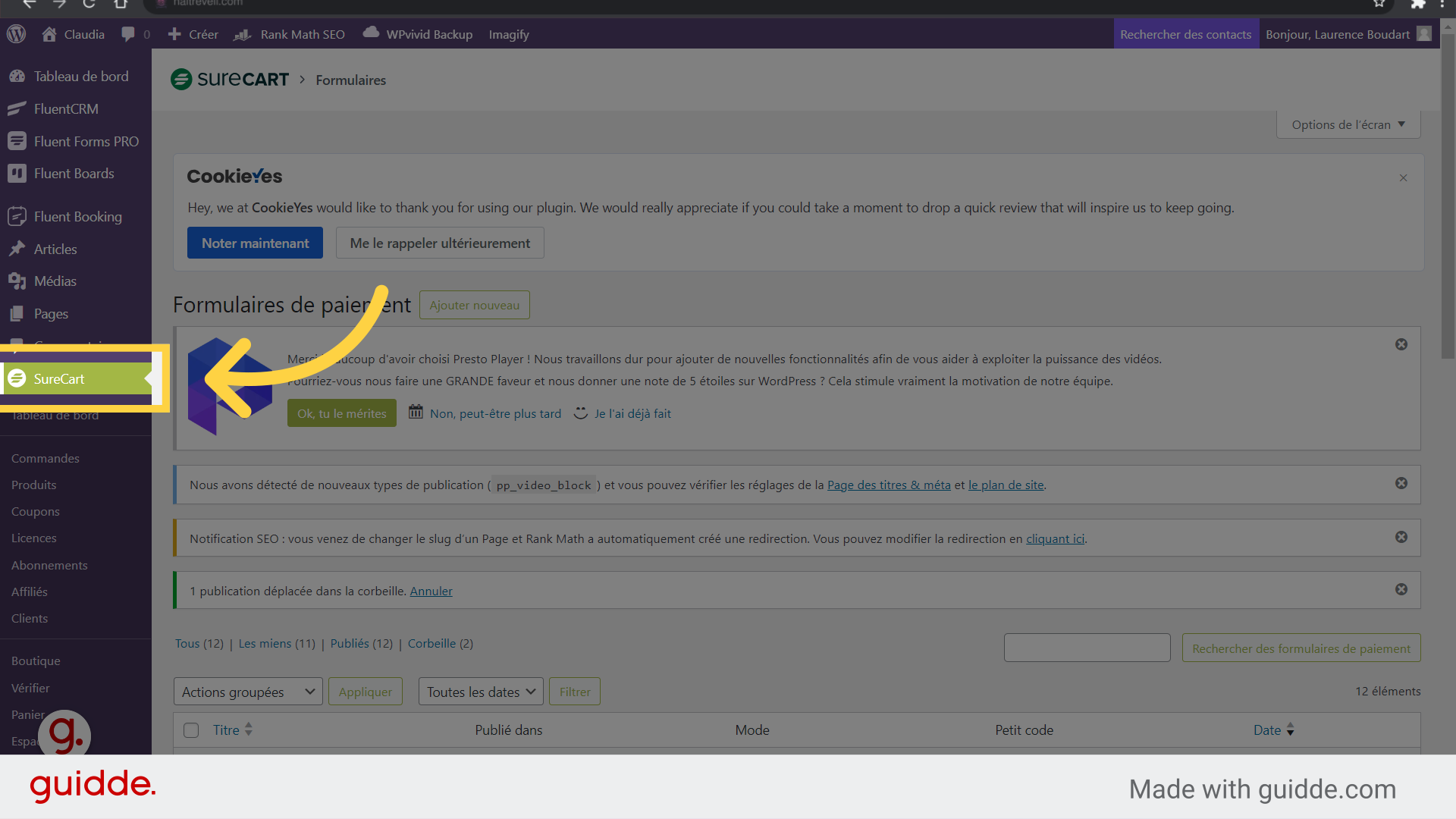This screenshot has height=819, width=1456.
Task: Click Rechercher des formulaires de paiement
Action: tap(1301, 648)
